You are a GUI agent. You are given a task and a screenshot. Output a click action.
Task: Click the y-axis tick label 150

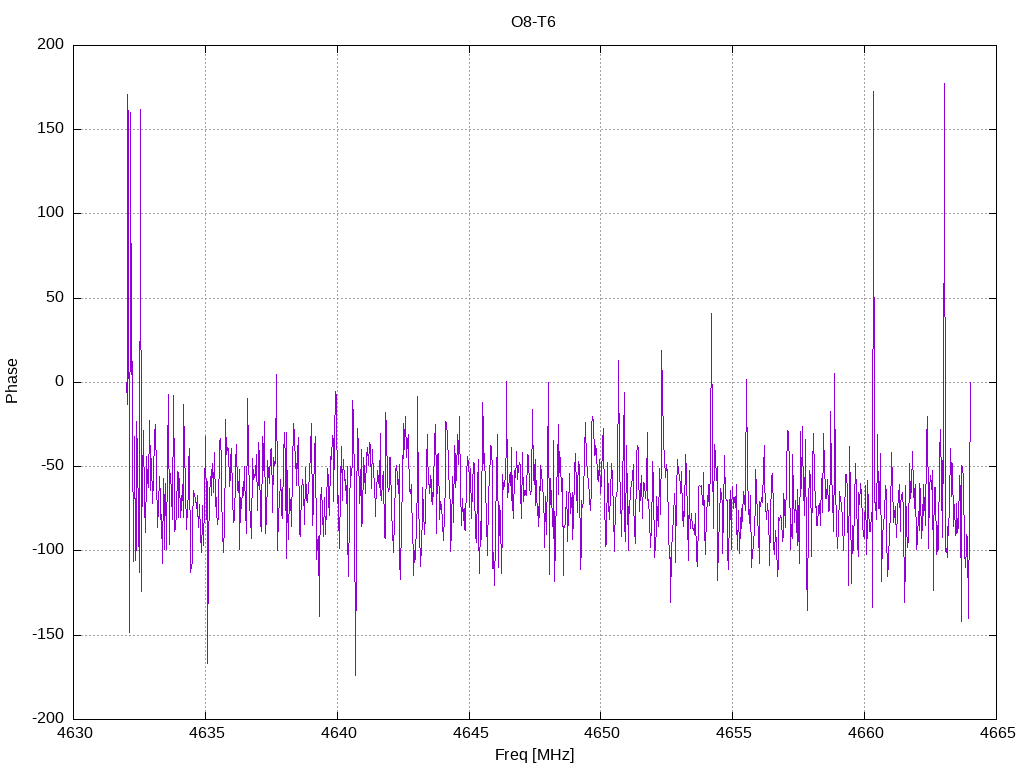tap(51, 129)
